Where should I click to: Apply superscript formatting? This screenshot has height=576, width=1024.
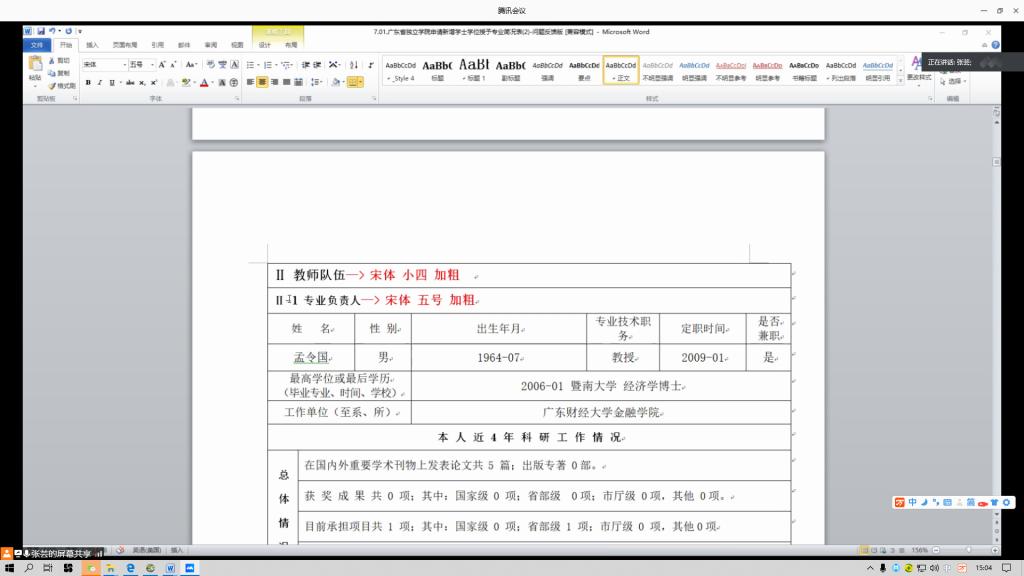point(153,83)
